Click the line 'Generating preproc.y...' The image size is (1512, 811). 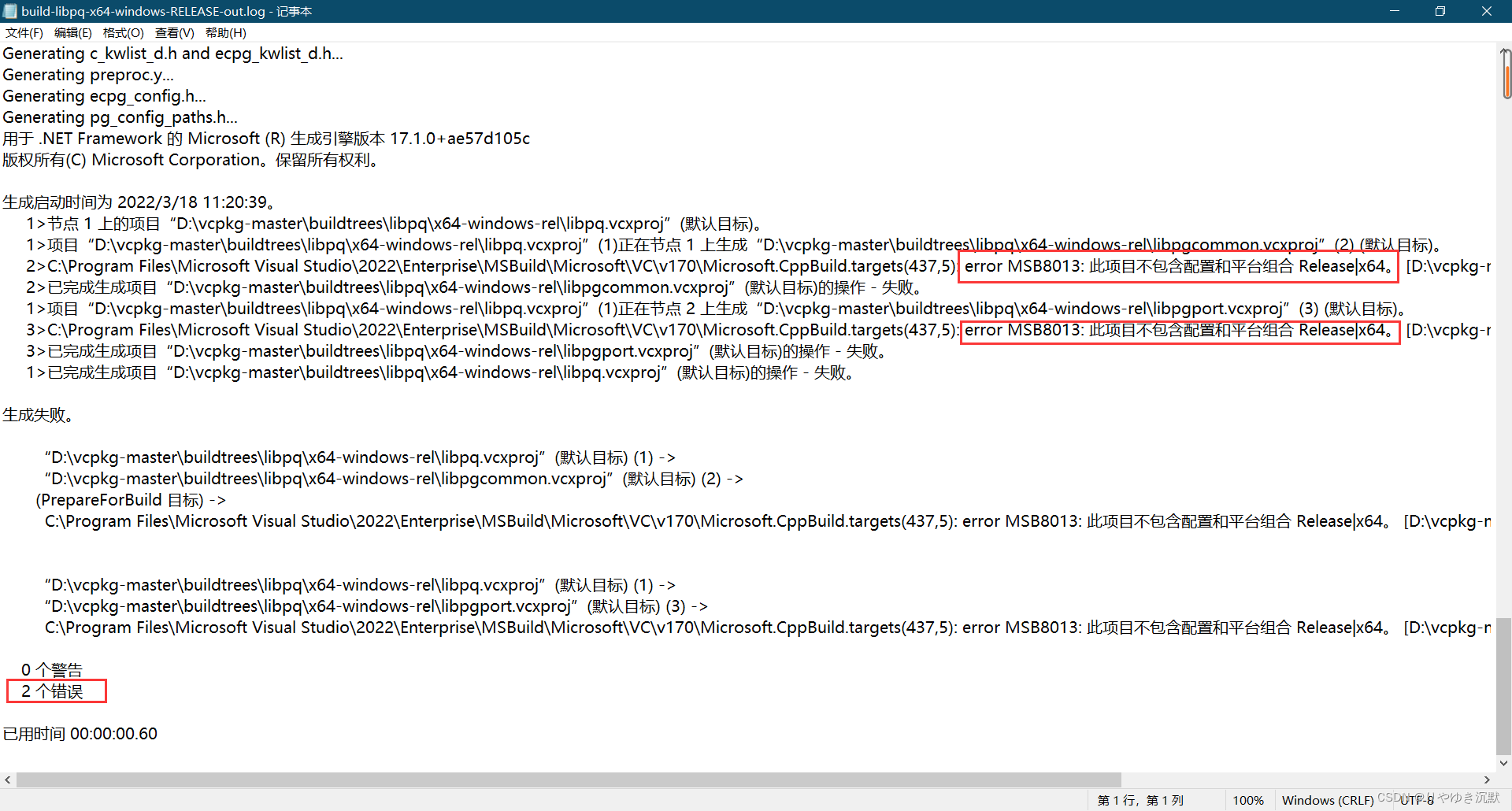click(88, 75)
